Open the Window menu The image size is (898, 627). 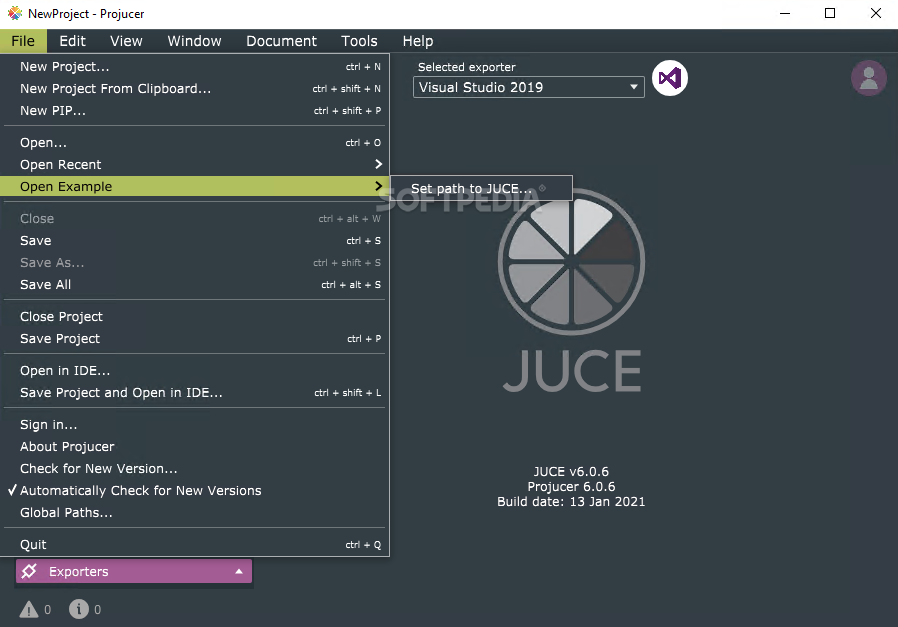tap(194, 41)
